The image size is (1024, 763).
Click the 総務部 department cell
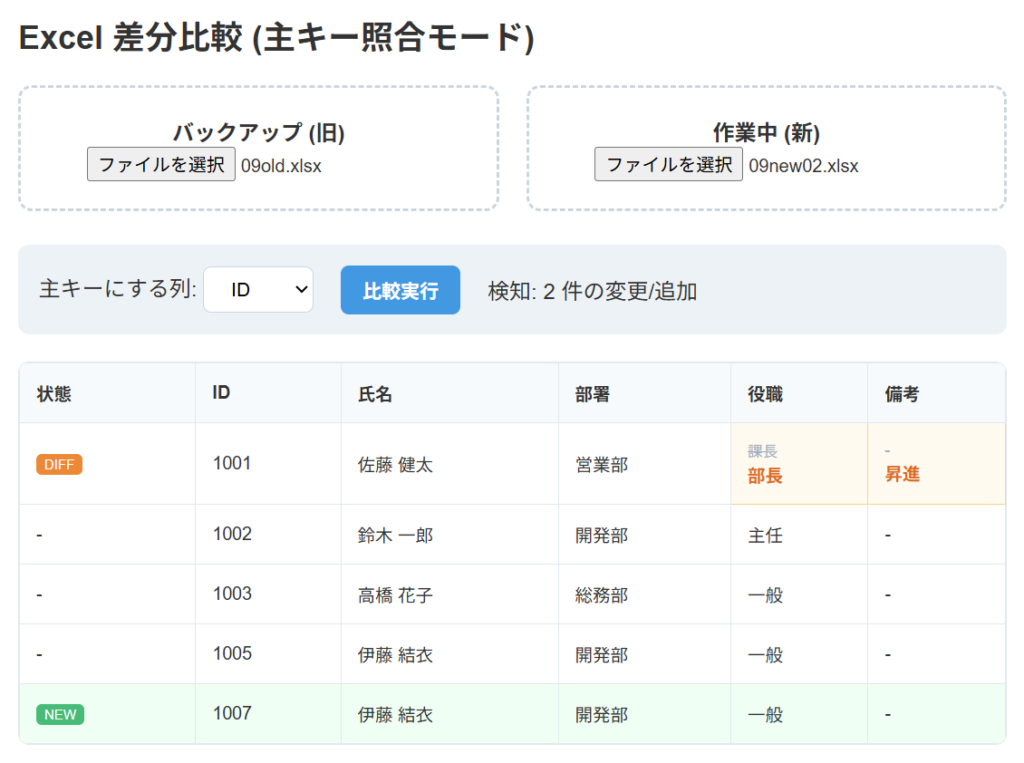pyautogui.click(x=601, y=595)
